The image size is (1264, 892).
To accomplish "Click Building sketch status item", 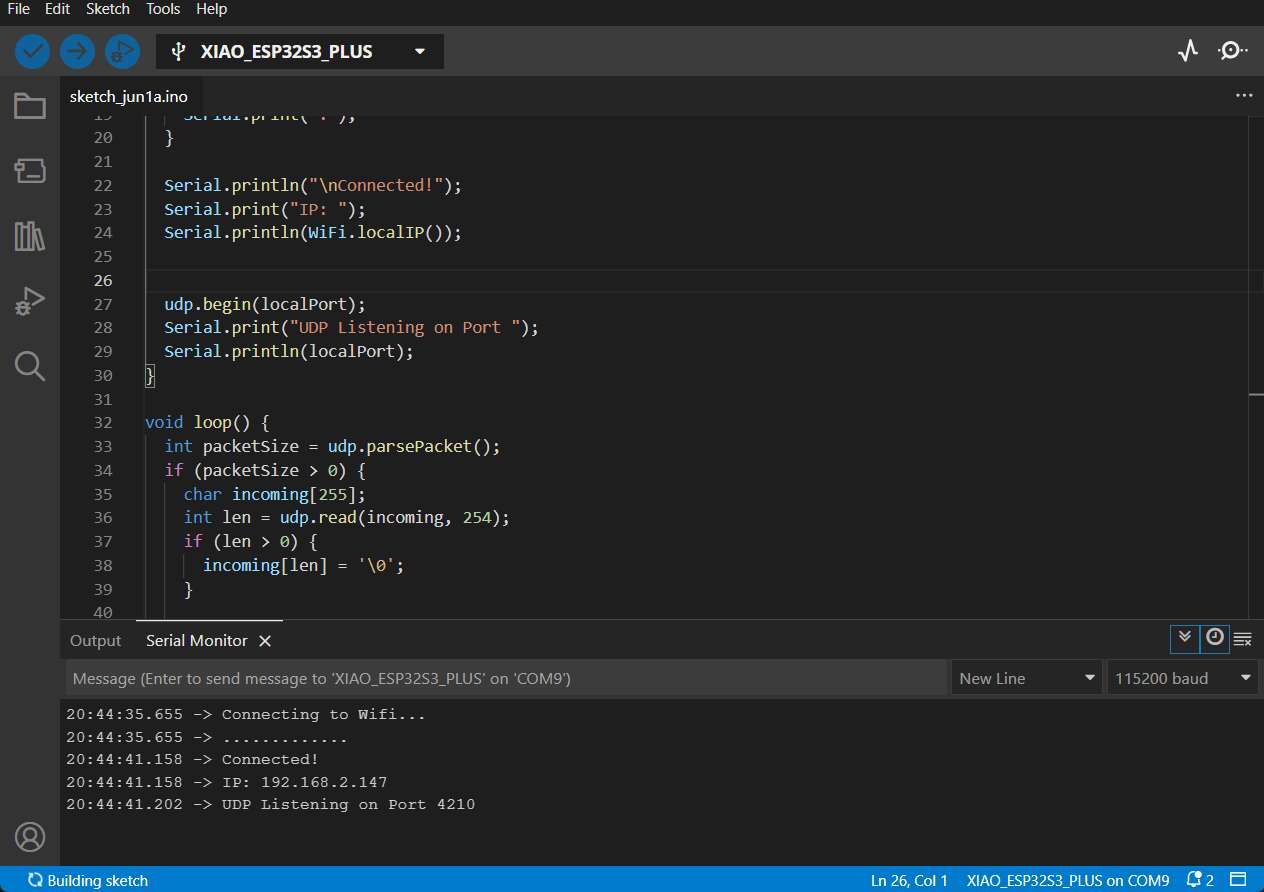I will [88, 880].
